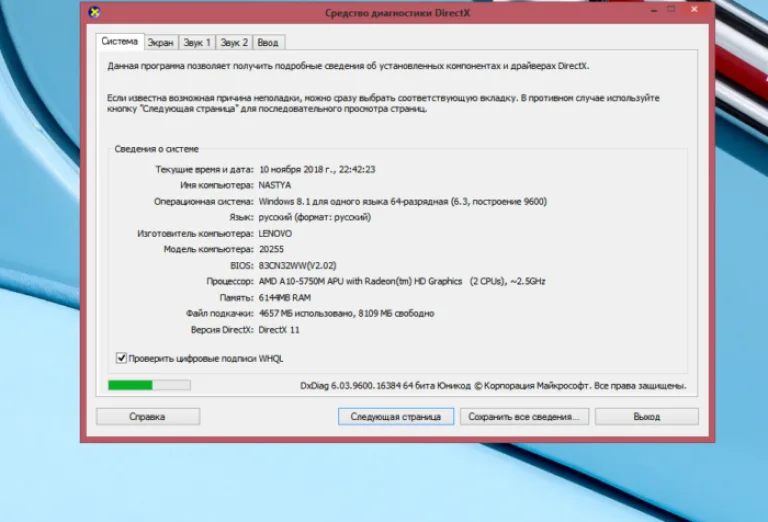Click the Язык label

(241, 217)
